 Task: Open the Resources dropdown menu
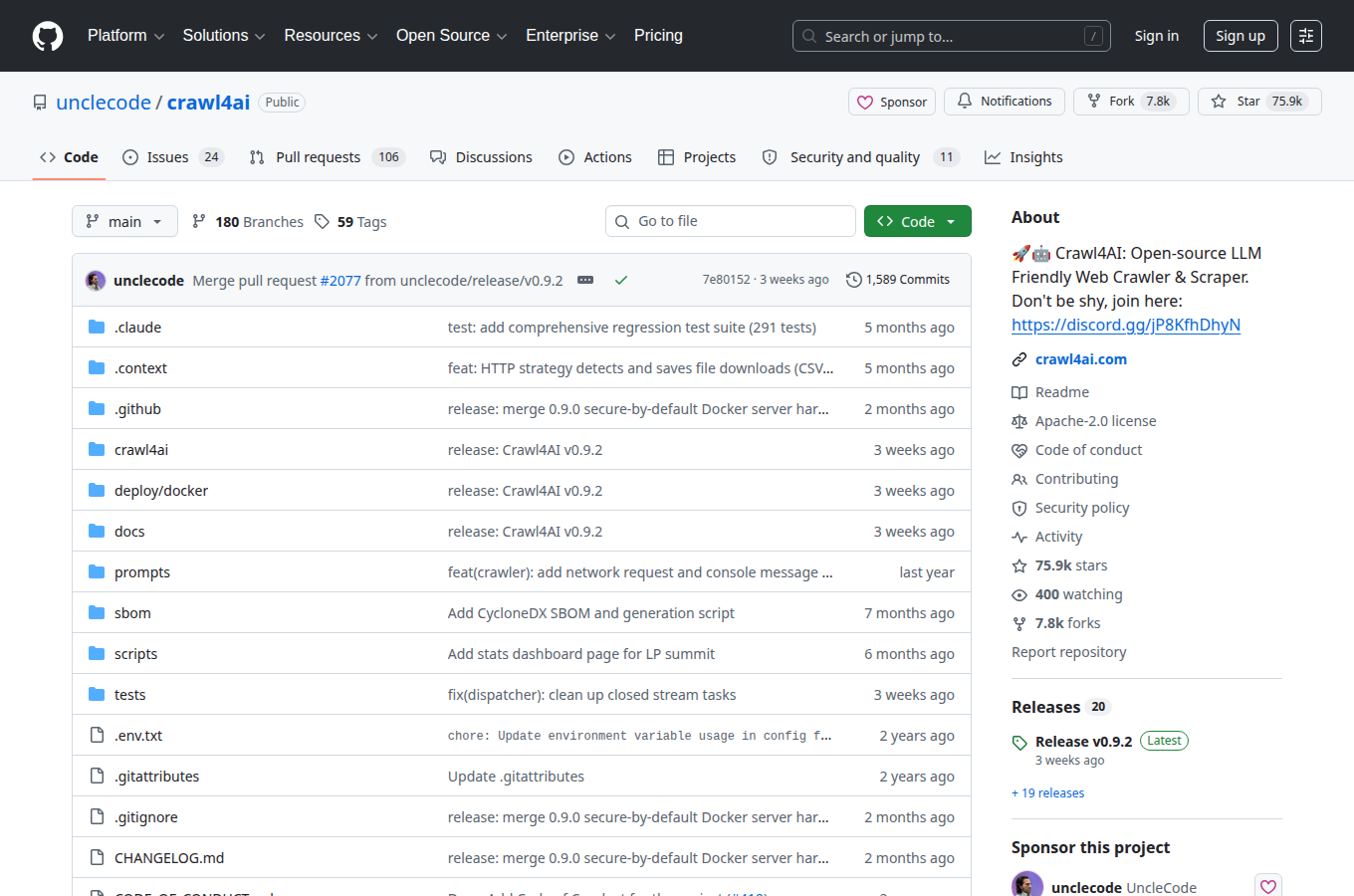click(331, 36)
